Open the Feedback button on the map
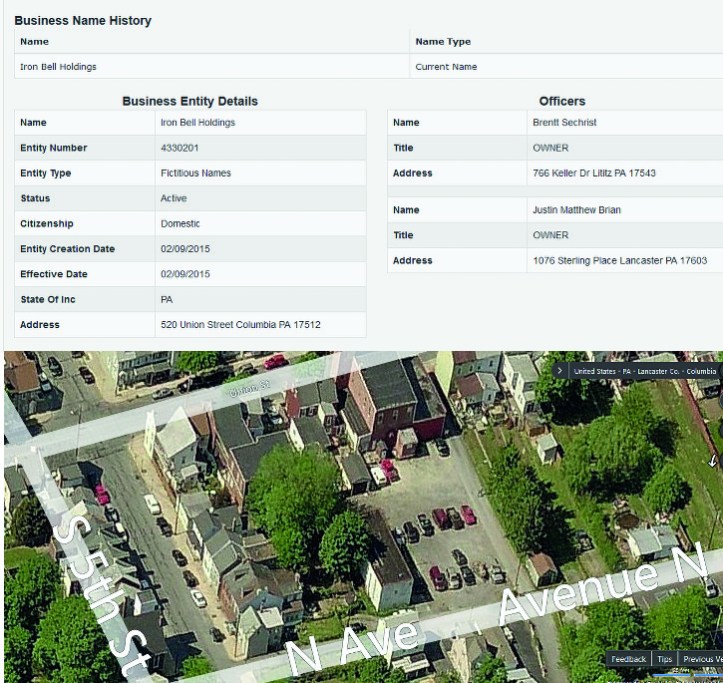The image size is (723, 683). [628, 659]
